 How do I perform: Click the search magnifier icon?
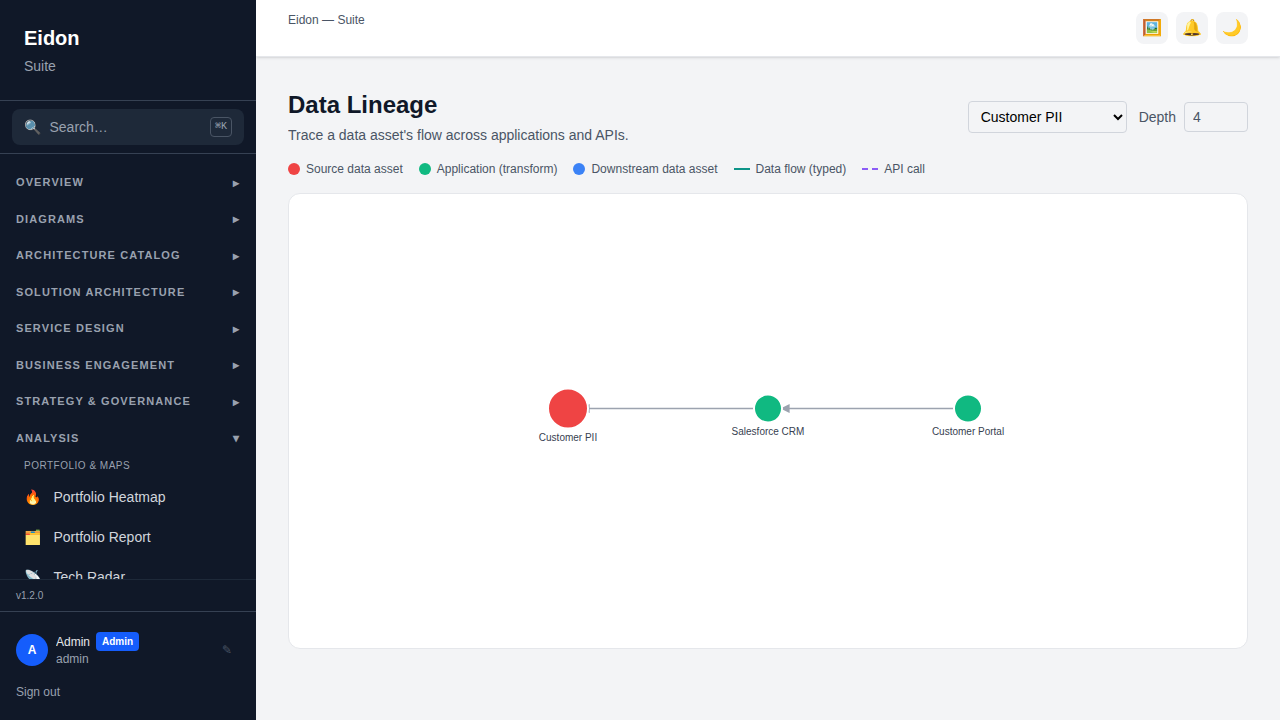32,127
